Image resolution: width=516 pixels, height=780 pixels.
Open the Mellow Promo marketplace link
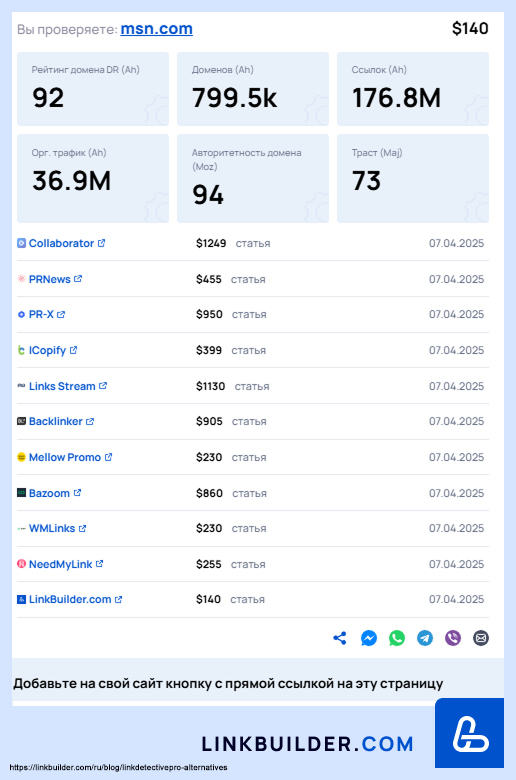tap(65, 457)
